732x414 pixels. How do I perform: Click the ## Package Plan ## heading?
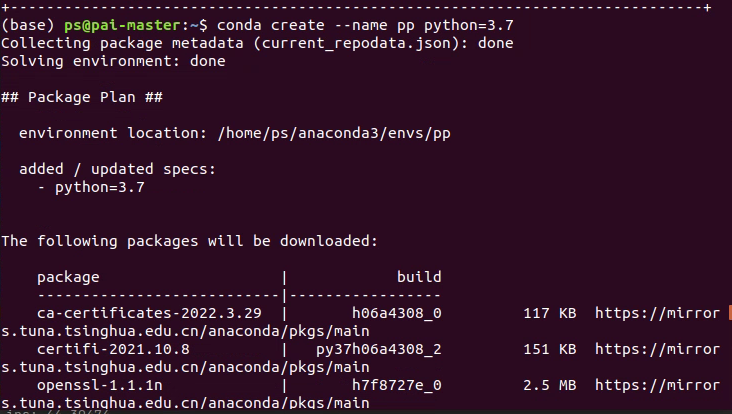82,97
